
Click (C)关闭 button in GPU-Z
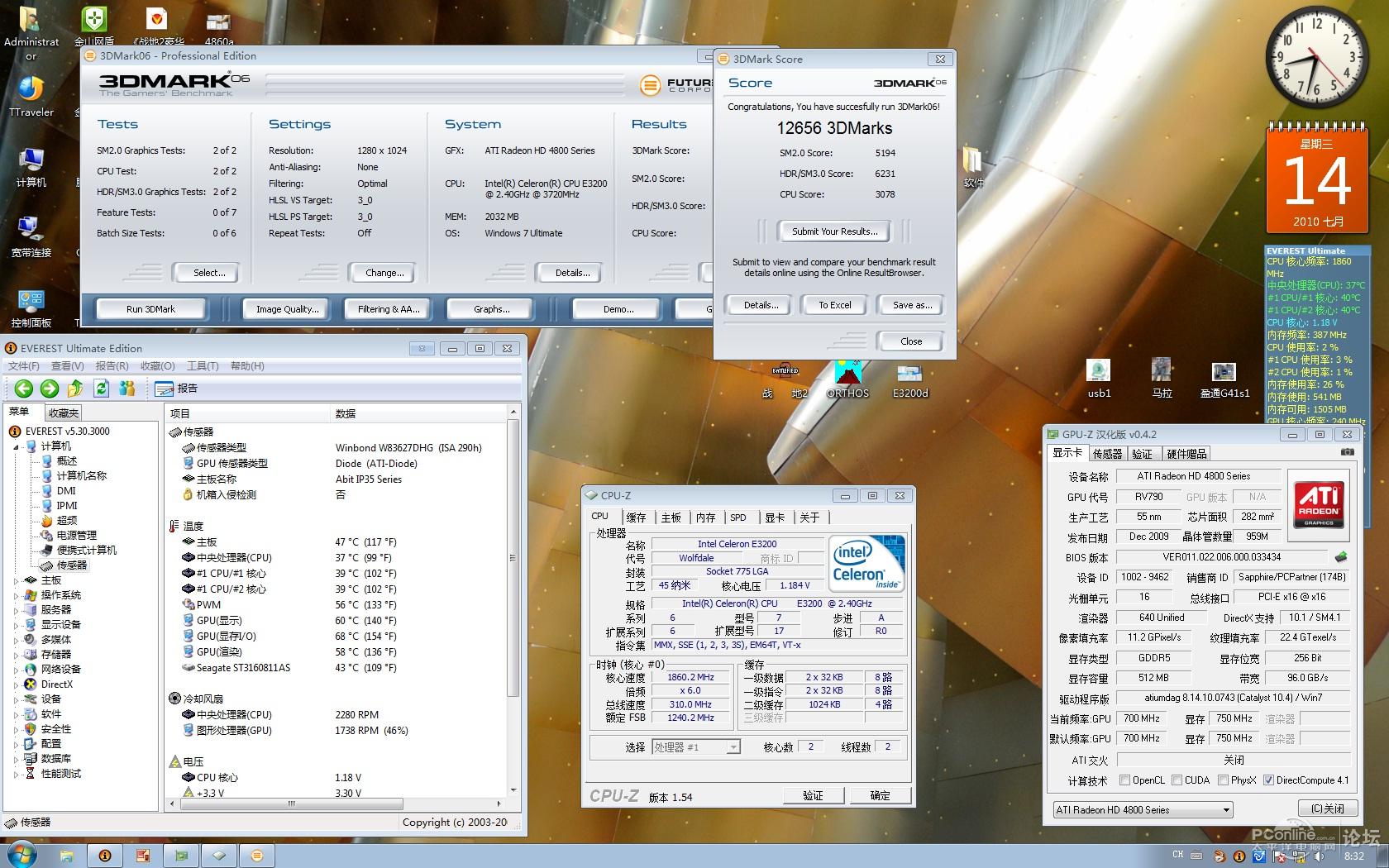1327,808
